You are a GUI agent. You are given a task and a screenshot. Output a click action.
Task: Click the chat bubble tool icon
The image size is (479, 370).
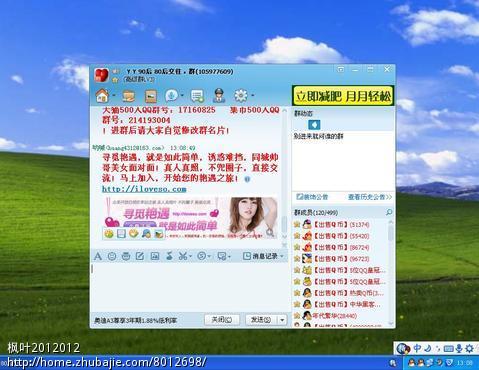(221, 256)
